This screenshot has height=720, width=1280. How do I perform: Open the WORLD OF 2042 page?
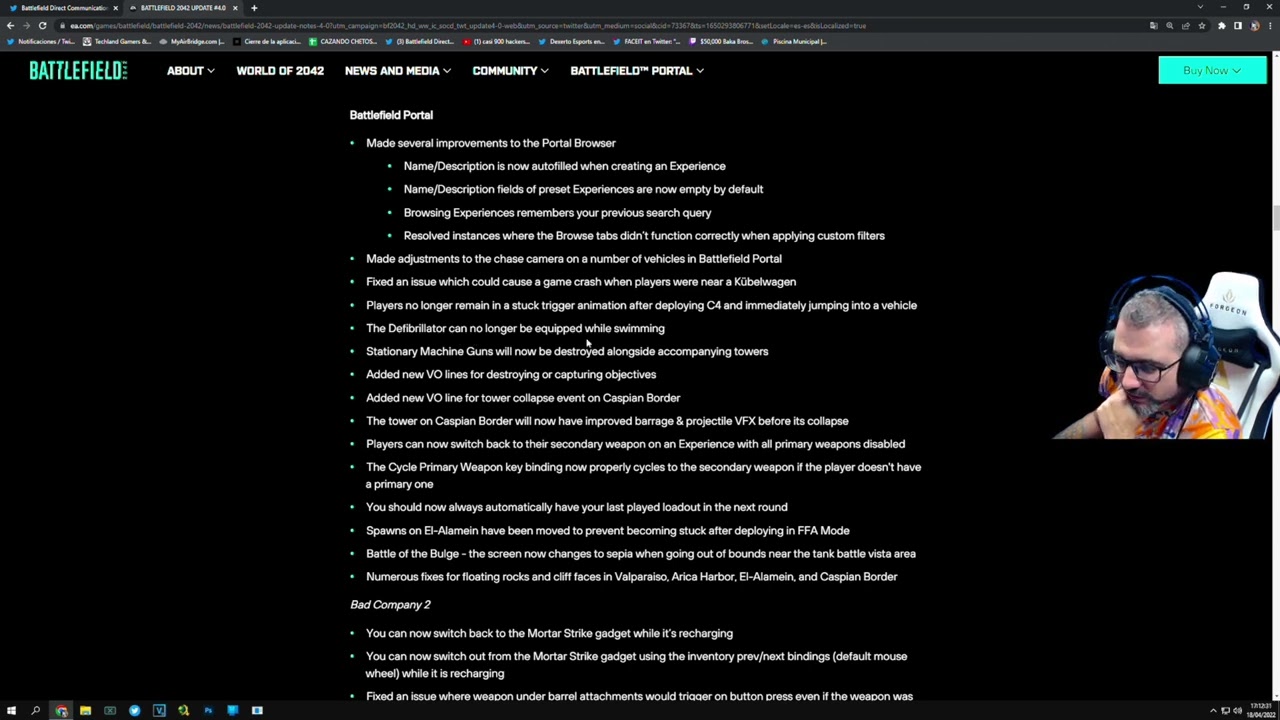pyautogui.click(x=280, y=71)
